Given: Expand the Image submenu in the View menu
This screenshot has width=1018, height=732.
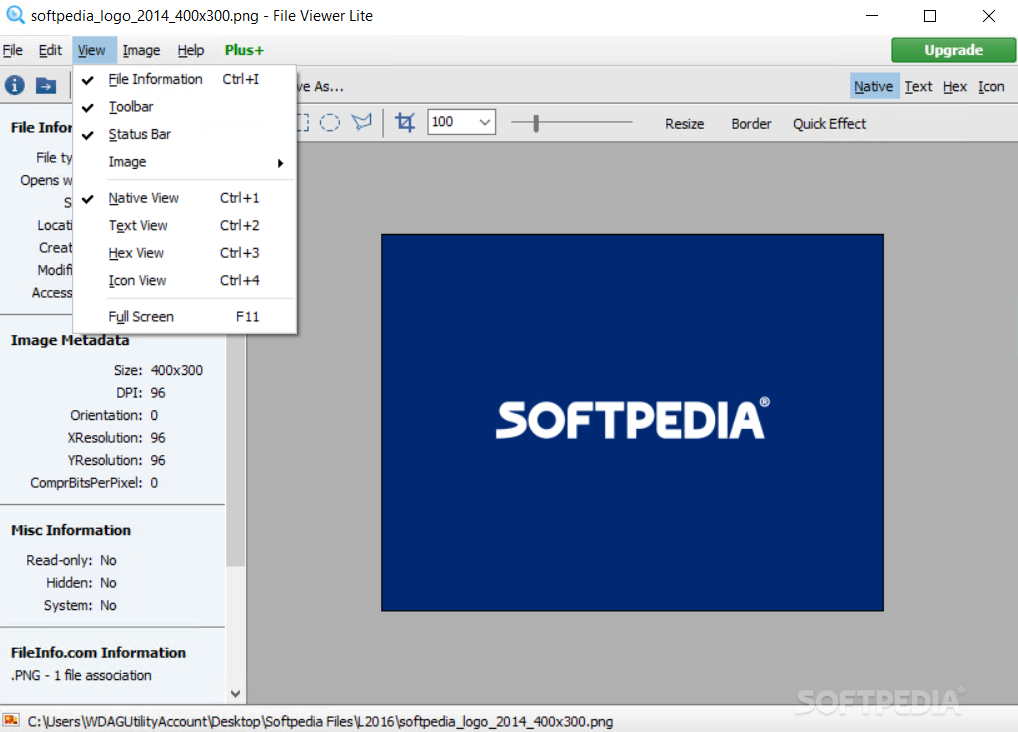Looking at the screenshot, I should [184, 162].
